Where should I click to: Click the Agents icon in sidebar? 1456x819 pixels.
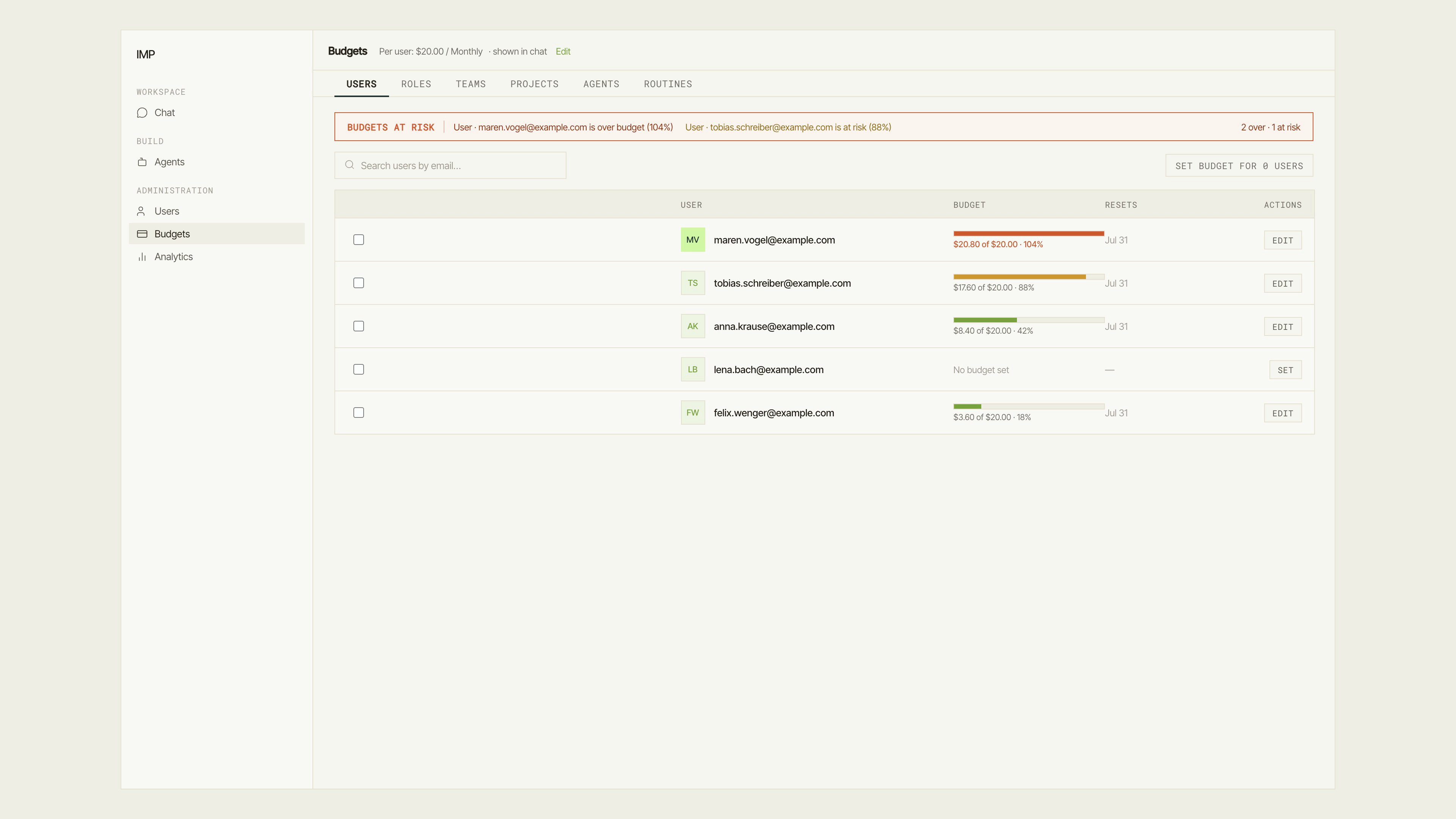pyautogui.click(x=142, y=162)
